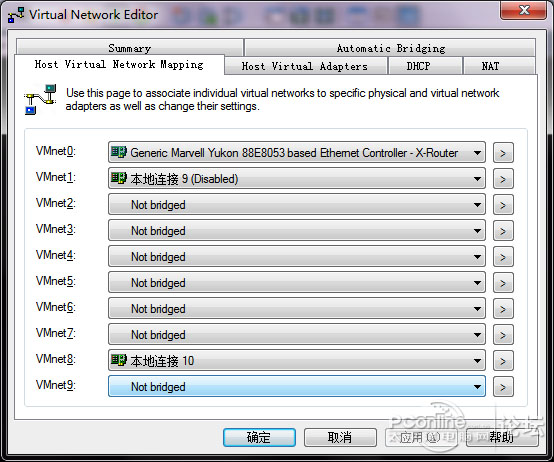Open the > arrow menu for VMnet4

[x=503, y=257]
